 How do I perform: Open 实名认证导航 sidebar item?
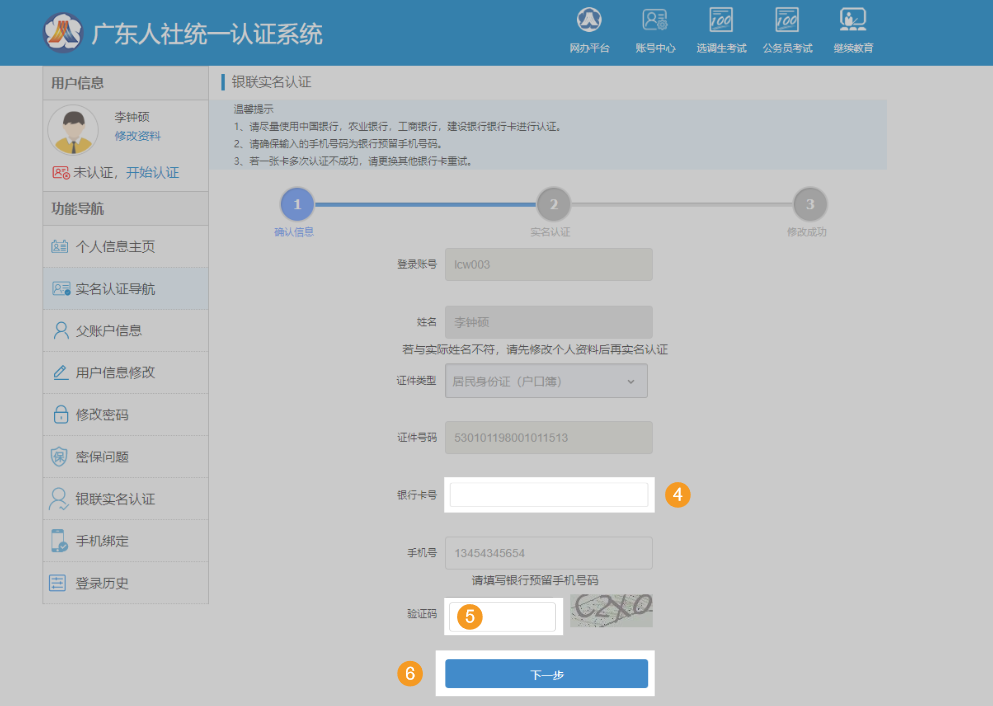pos(115,289)
